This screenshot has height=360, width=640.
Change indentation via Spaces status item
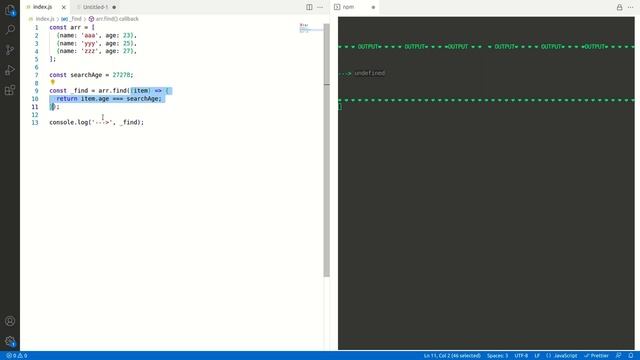click(x=497, y=356)
